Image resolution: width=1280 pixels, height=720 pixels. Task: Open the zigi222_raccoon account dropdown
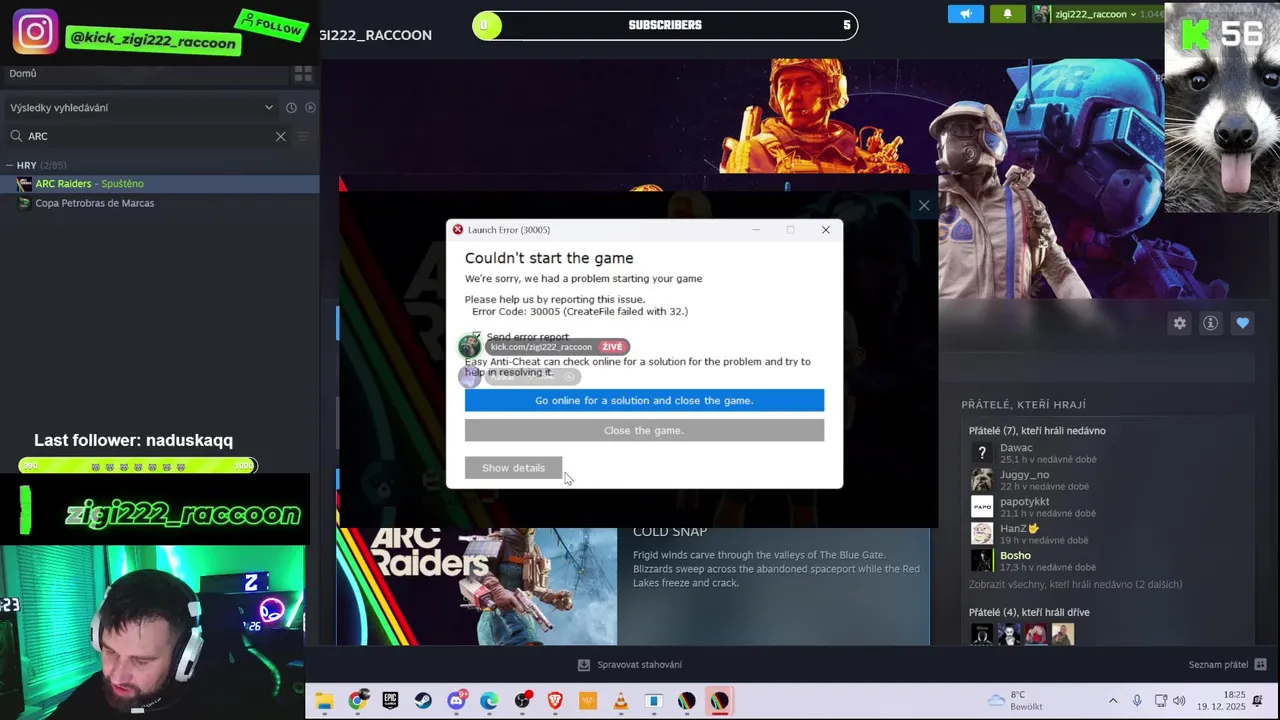pyautogui.click(x=1095, y=14)
